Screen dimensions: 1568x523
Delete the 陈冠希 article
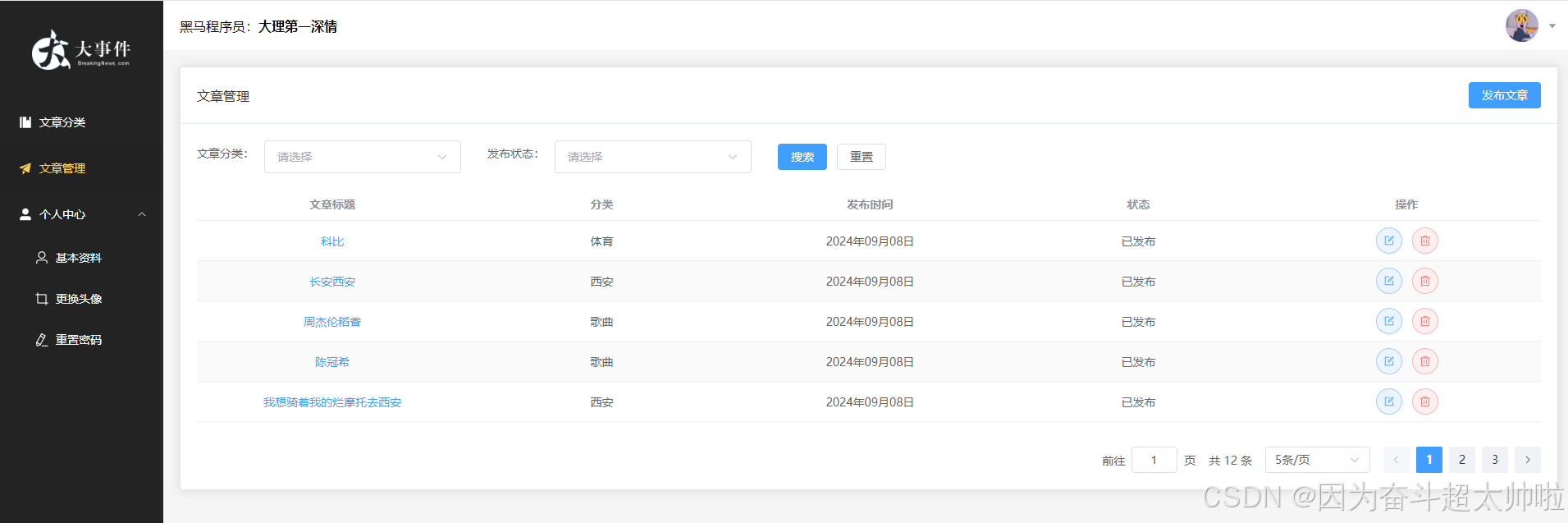coord(1425,361)
